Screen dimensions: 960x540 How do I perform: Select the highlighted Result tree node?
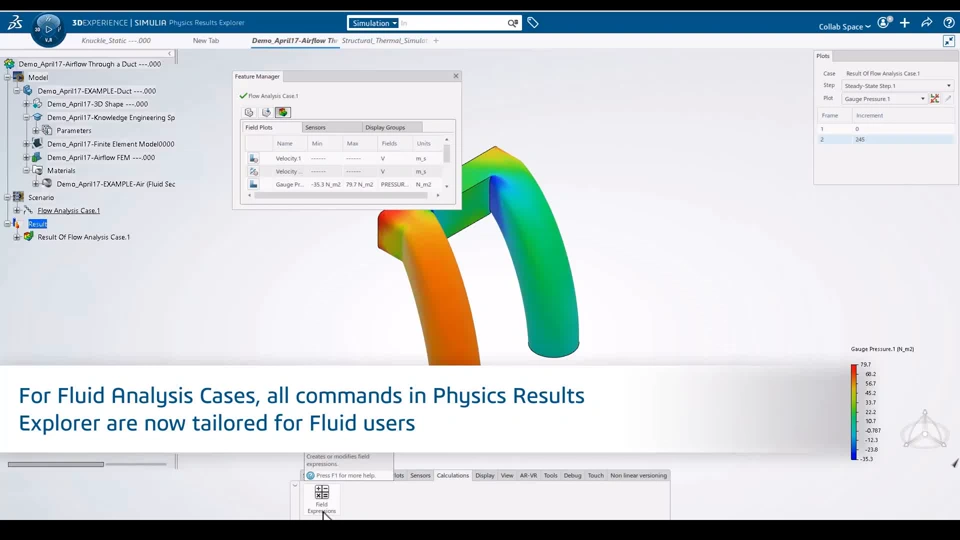click(x=37, y=223)
